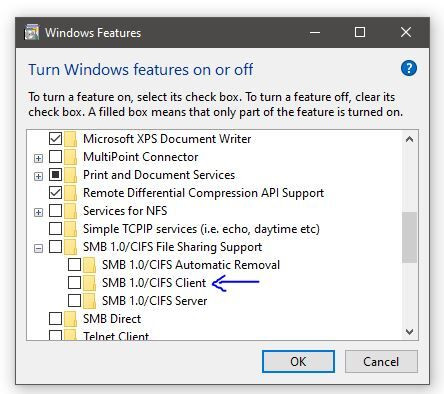
Task: Click the Cancel button
Action: (x=381, y=361)
